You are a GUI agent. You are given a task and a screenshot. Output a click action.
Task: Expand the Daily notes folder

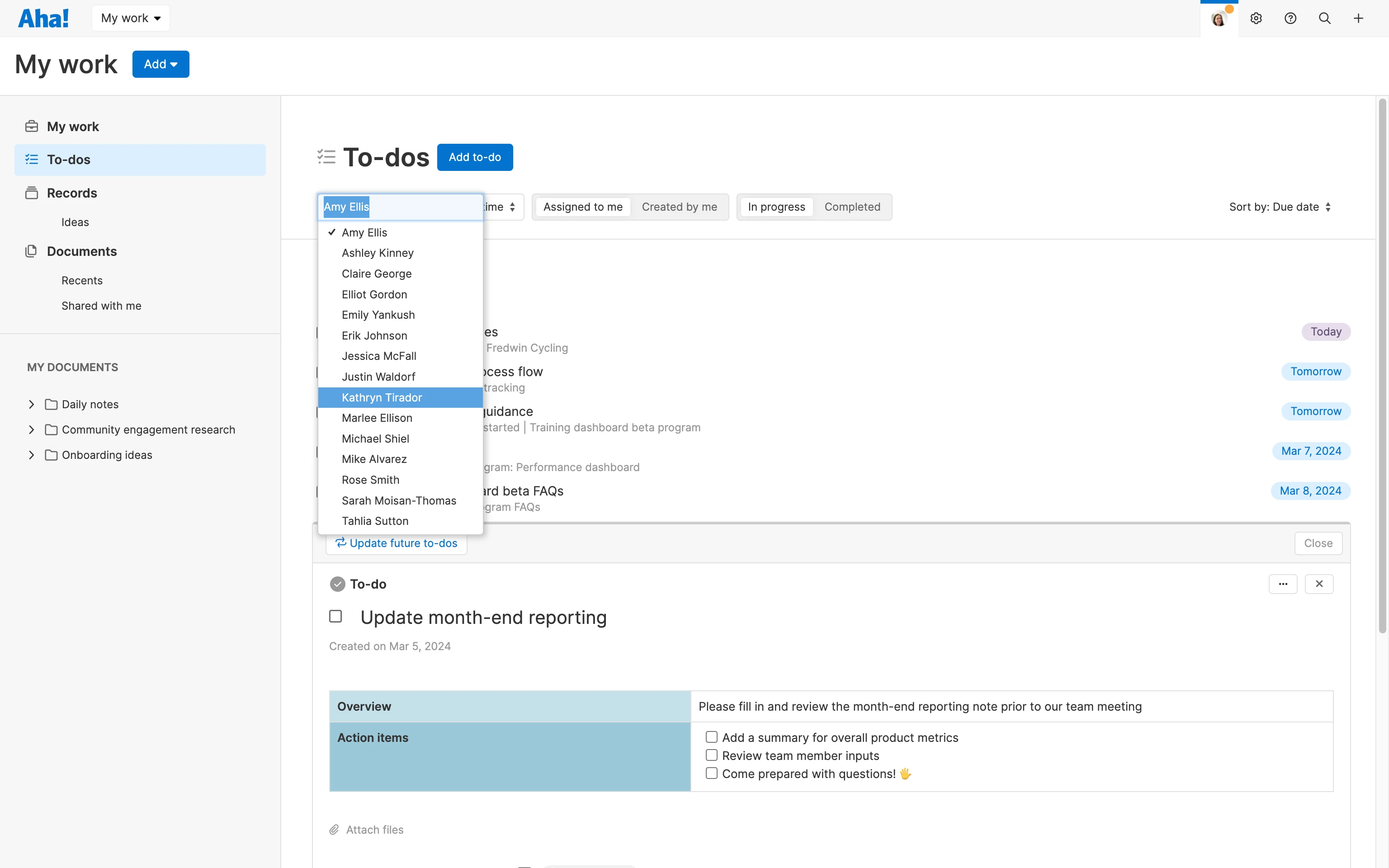coord(32,404)
